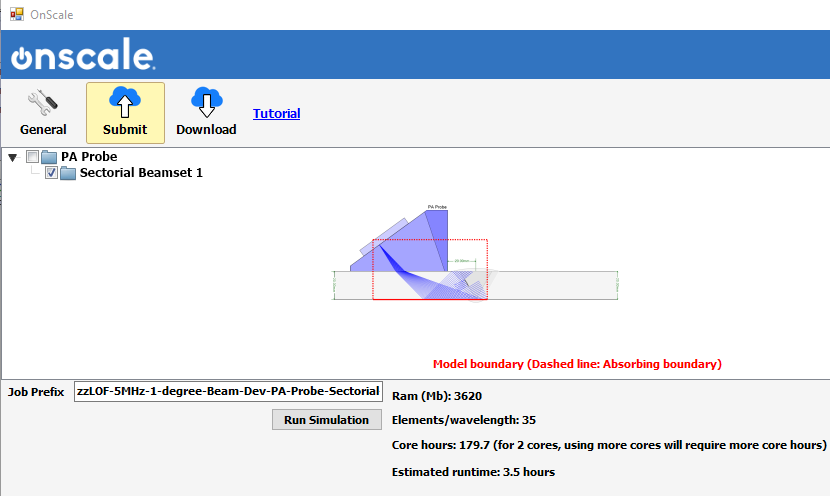Select the PA Probe folder icon

tap(49, 157)
